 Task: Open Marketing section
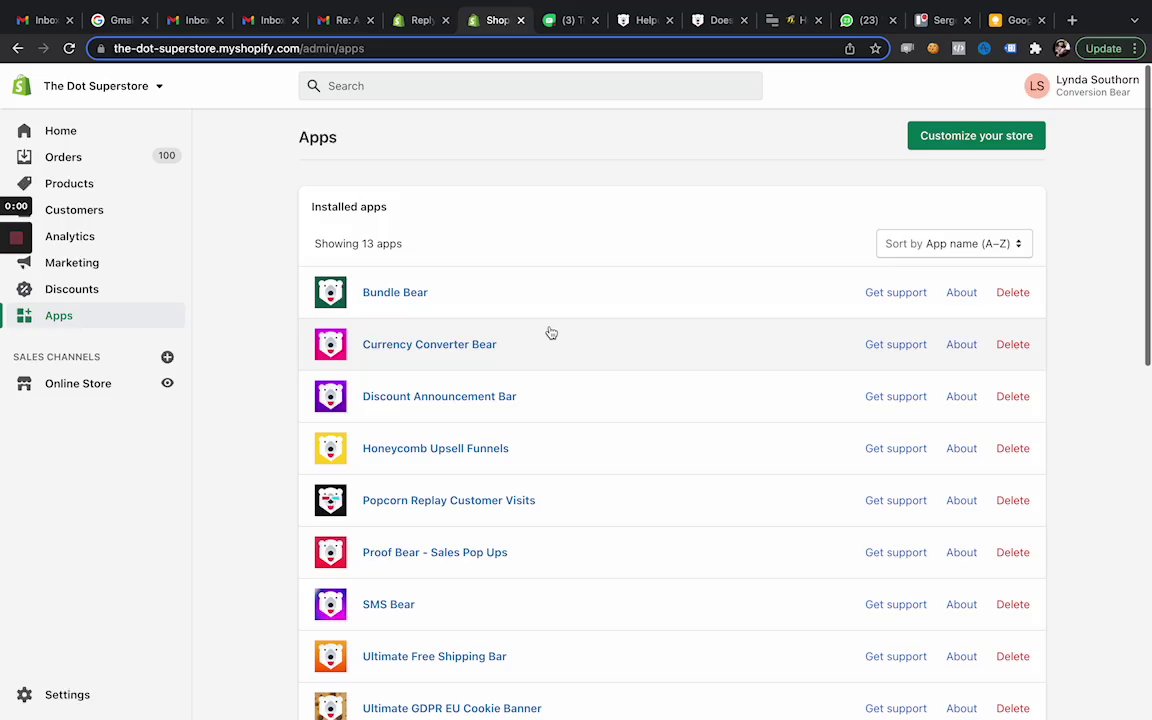[x=72, y=263]
